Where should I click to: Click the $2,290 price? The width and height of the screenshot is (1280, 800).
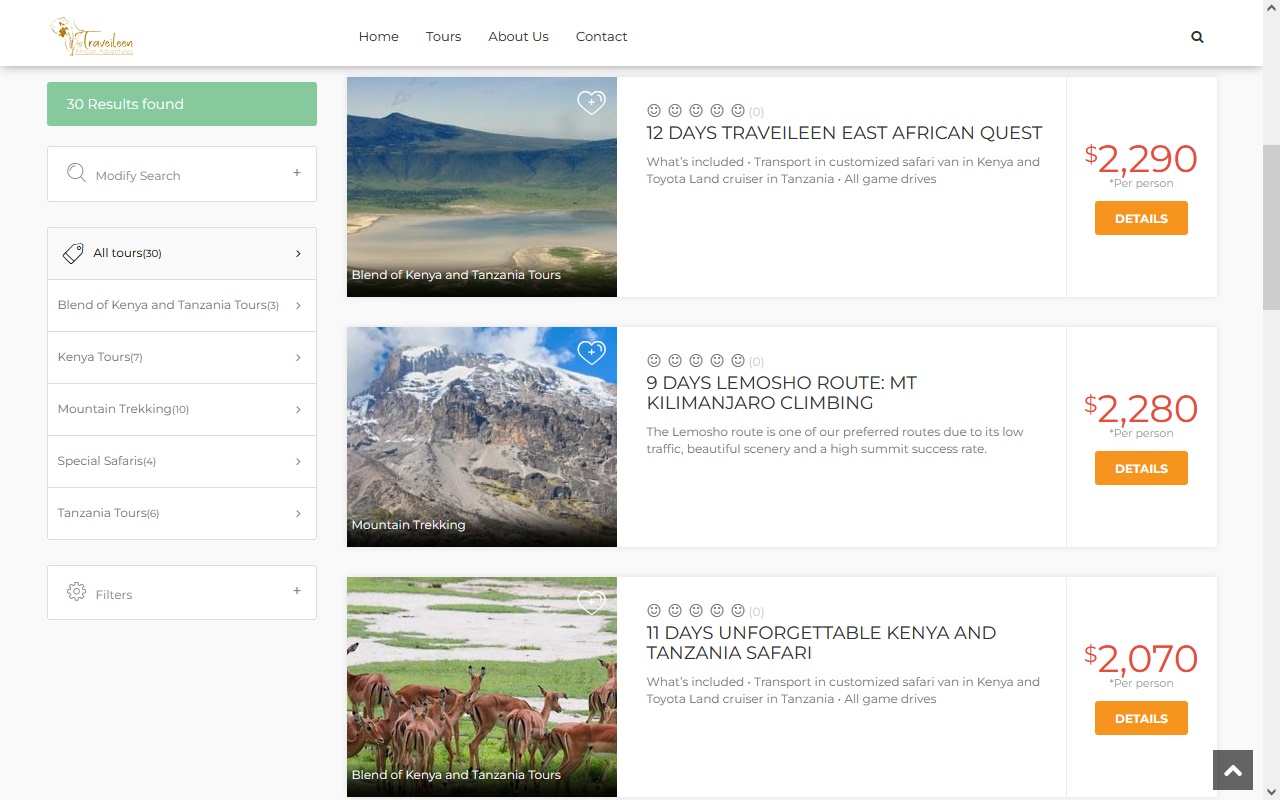coord(1141,159)
